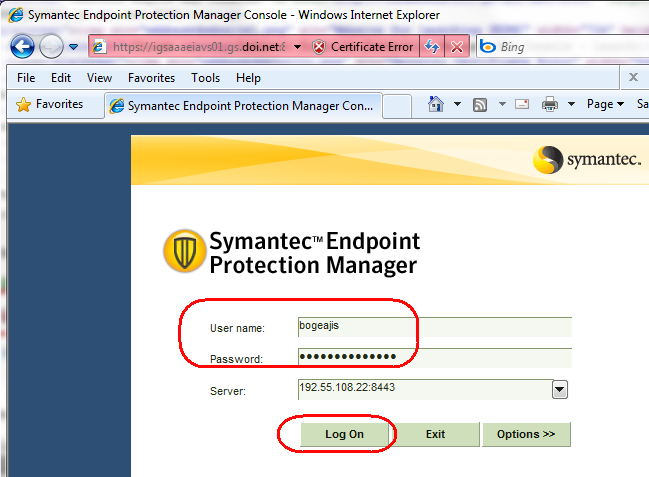Screen dimensions: 649x477
Task: Click the Password input field
Action: 435,358
